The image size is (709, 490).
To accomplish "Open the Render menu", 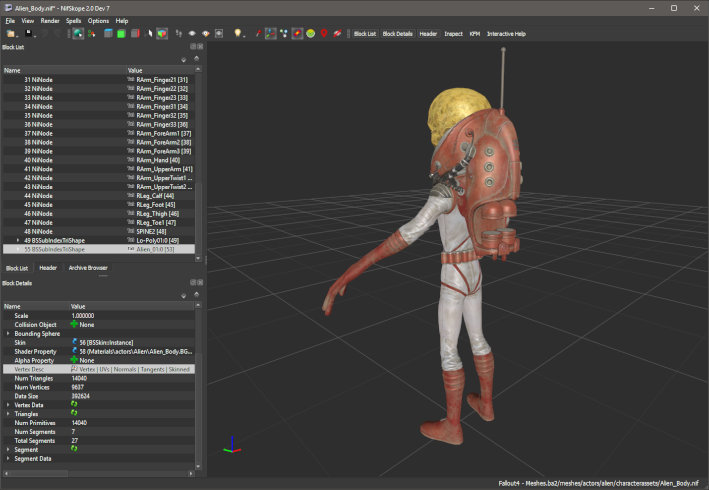I will click(x=50, y=21).
